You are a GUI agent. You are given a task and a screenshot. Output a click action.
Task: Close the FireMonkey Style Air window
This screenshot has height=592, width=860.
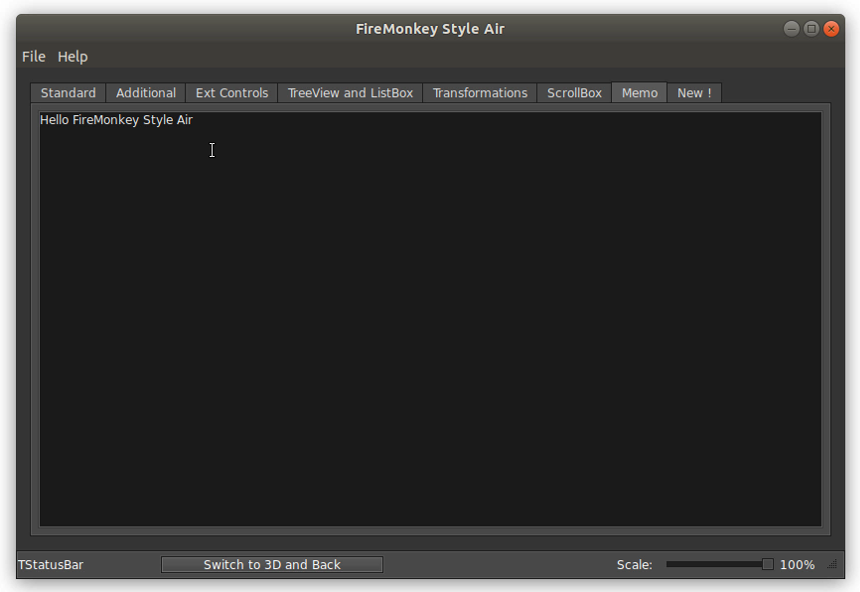[831, 29]
